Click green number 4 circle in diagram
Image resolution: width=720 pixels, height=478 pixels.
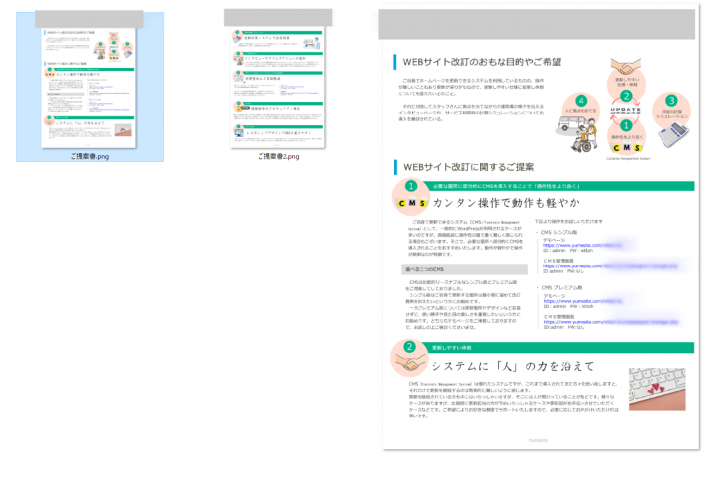[x=581, y=101]
